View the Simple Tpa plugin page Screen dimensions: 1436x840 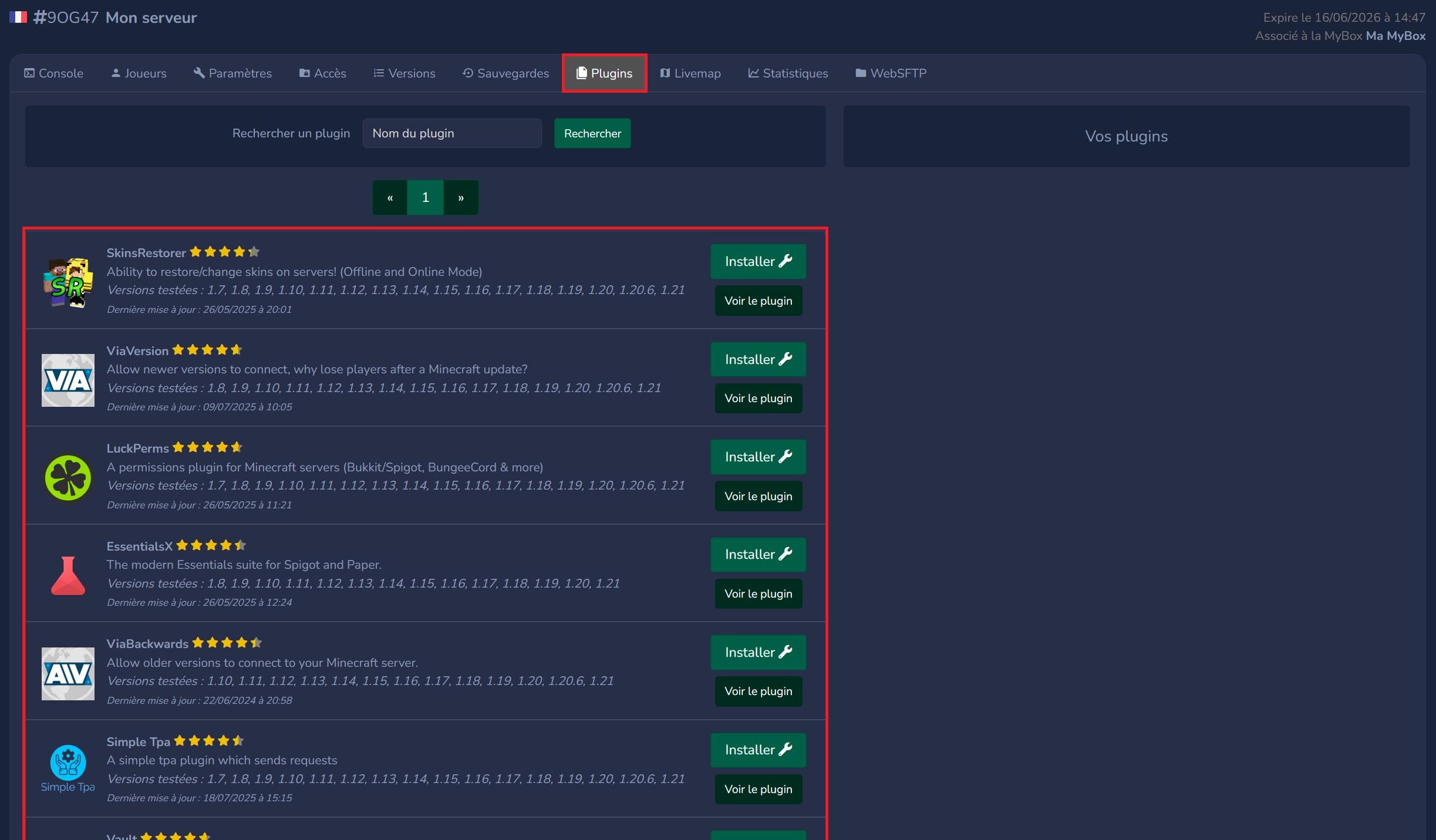[758, 789]
